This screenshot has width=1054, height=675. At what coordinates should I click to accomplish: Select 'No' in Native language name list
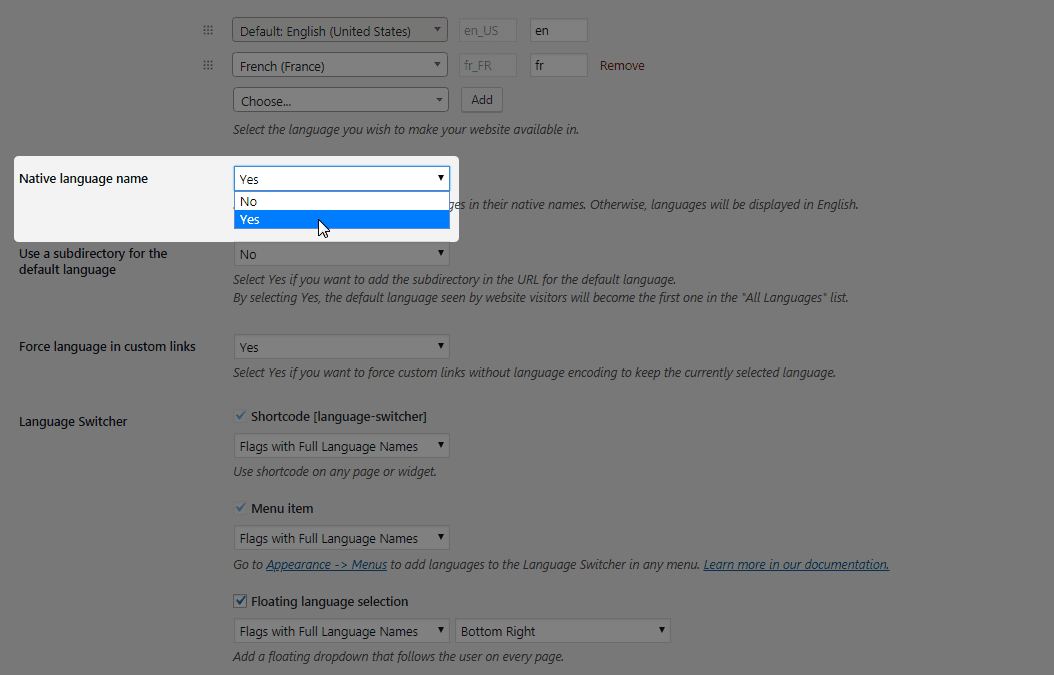(341, 201)
